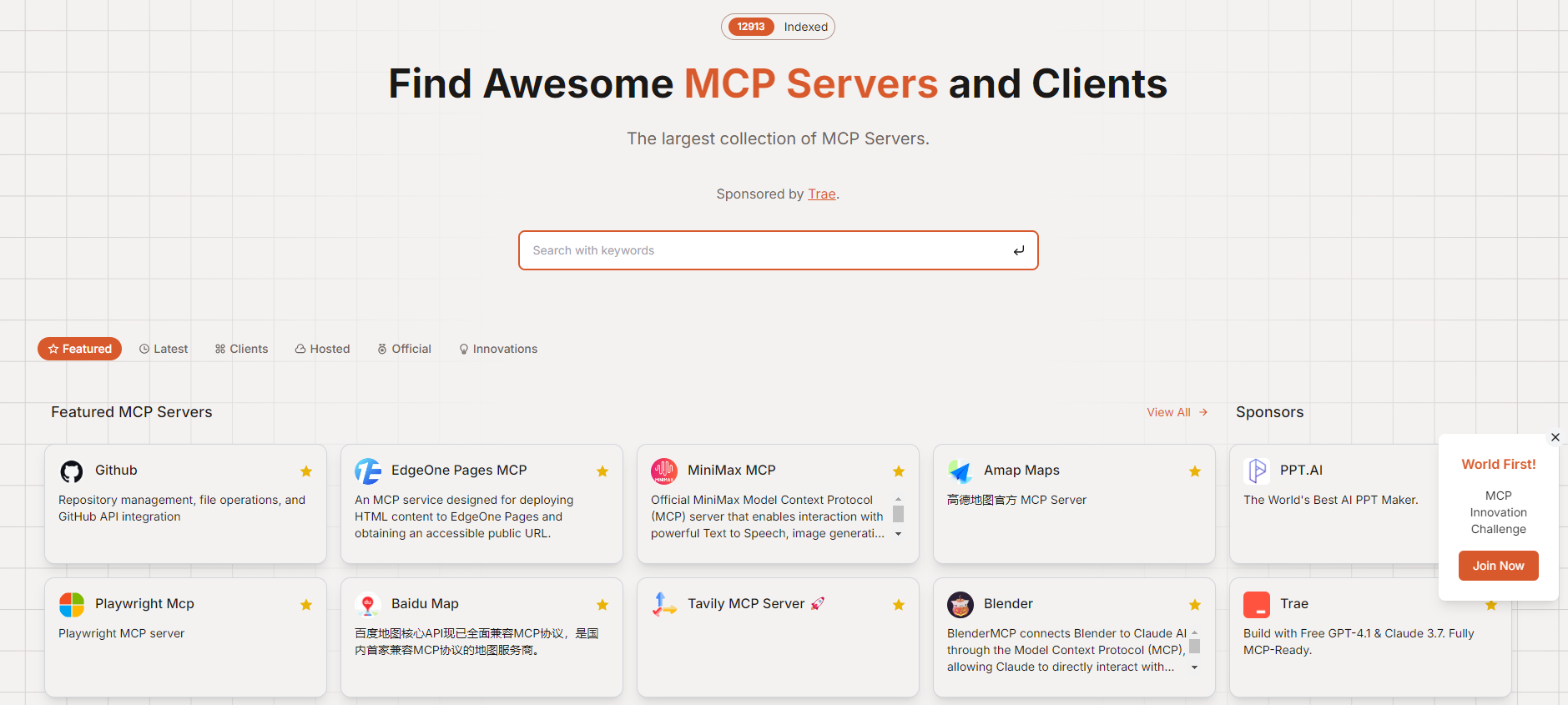Screen dimensions: 1568x705
Task: Click the EdgeOne Pages MCP description text
Action: [x=464, y=516]
